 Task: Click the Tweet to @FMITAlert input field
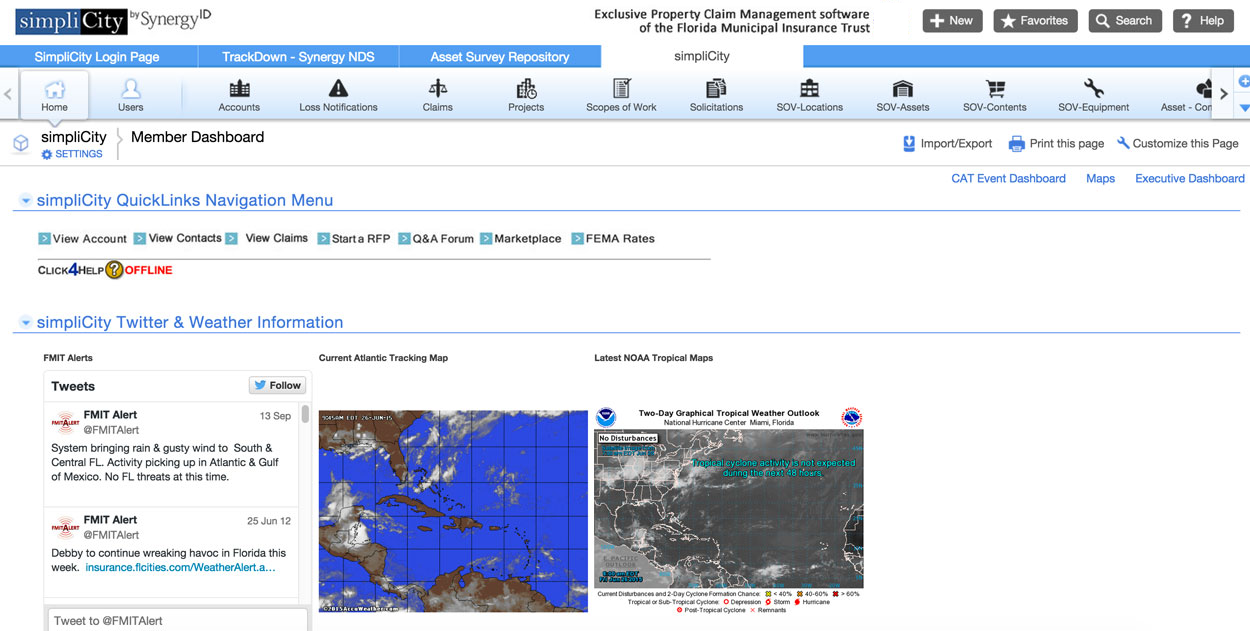(177, 620)
